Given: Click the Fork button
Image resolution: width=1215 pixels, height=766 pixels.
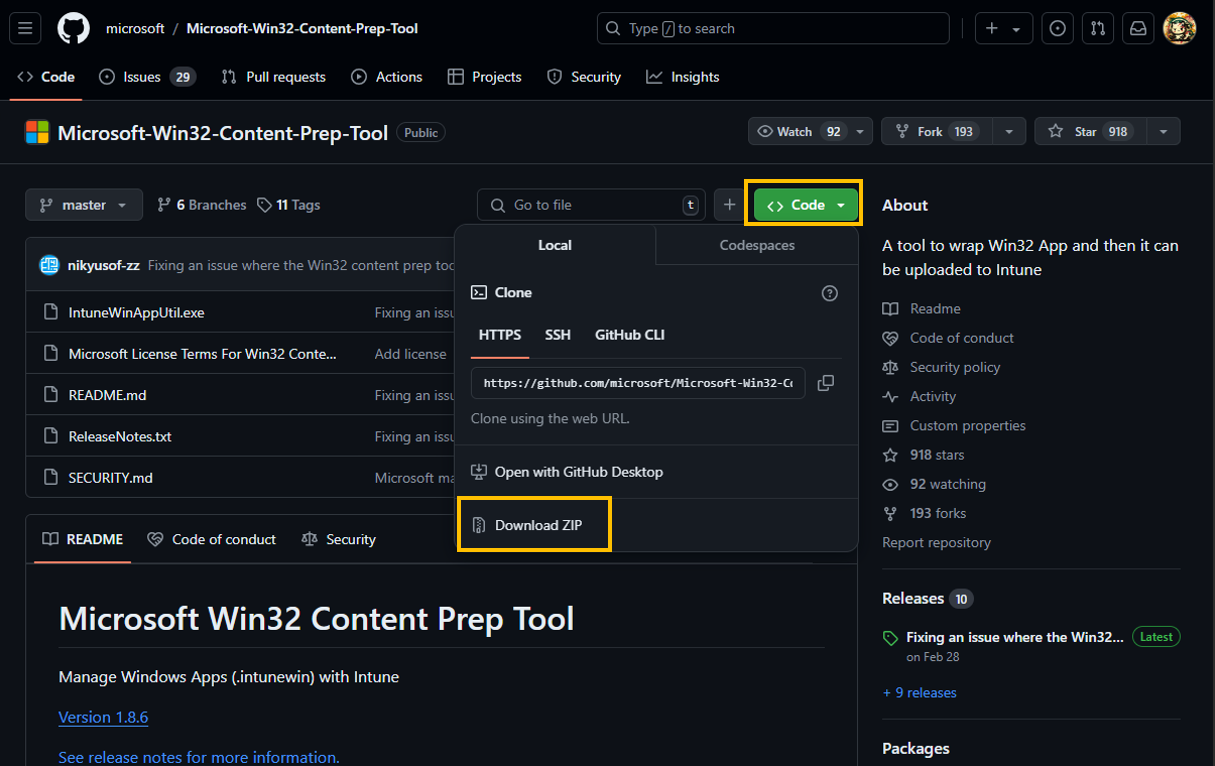Looking at the screenshot, I should coord(938,132).
